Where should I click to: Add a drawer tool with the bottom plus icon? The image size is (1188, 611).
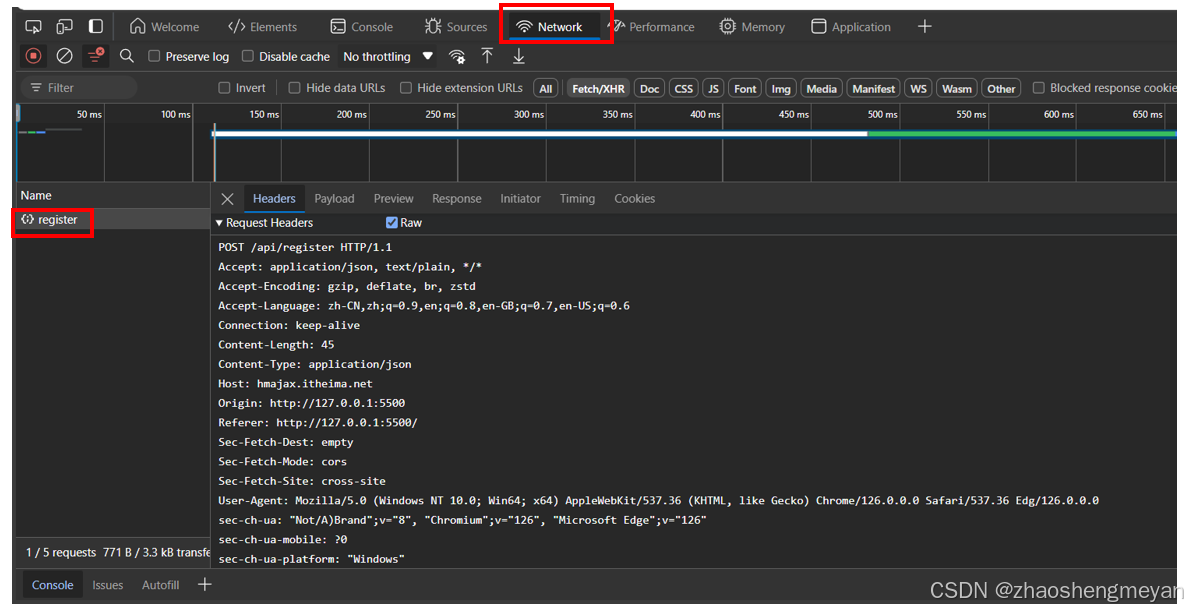point(205,584)
